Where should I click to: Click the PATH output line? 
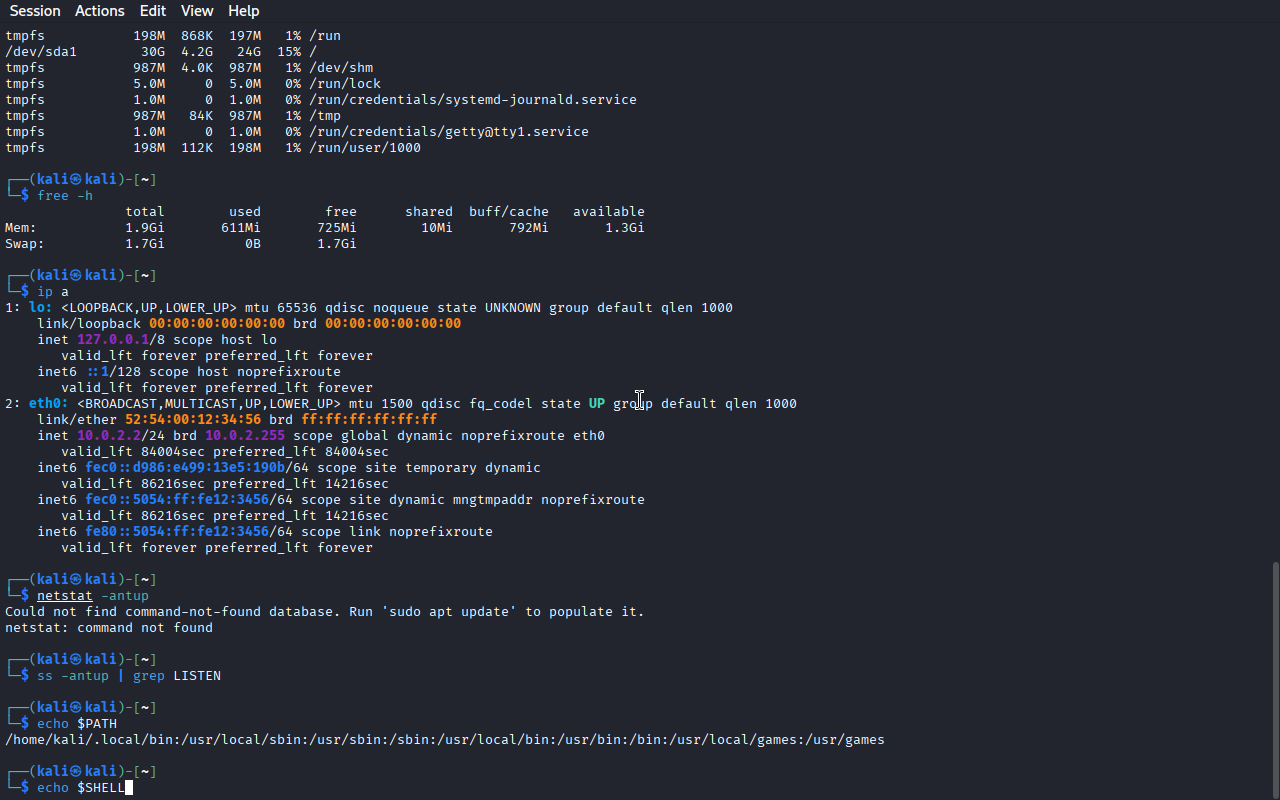[445, 740]
